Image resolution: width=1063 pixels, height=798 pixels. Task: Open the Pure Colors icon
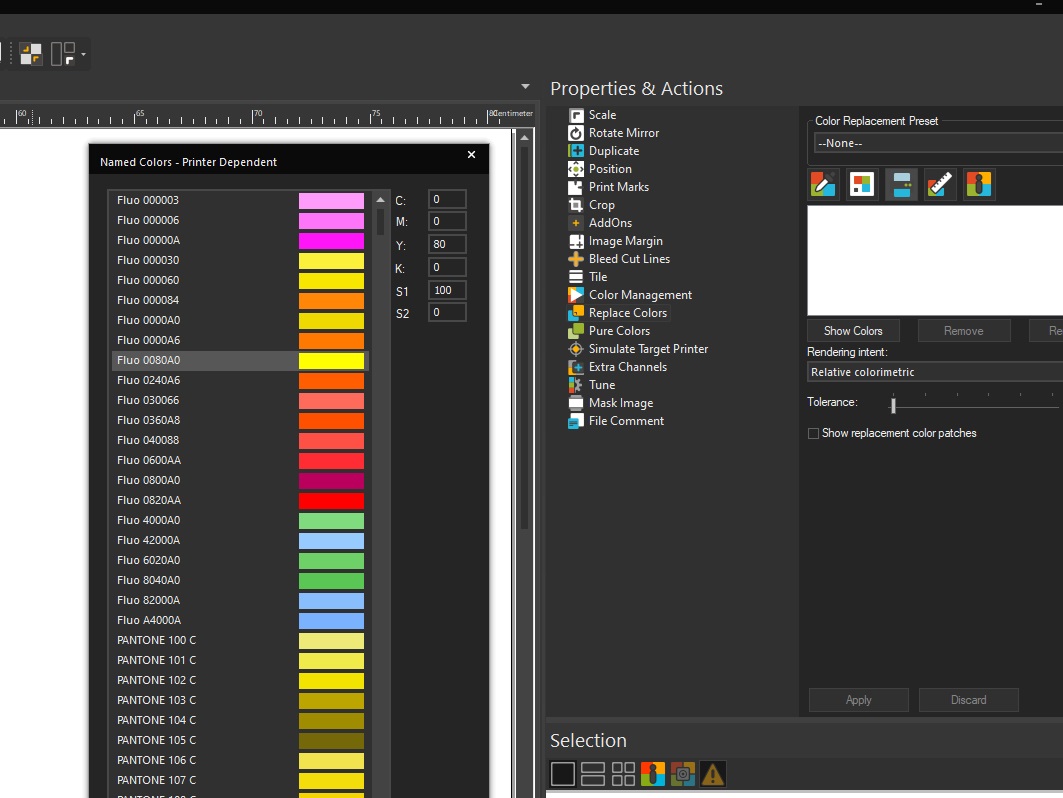click(576, 331)
